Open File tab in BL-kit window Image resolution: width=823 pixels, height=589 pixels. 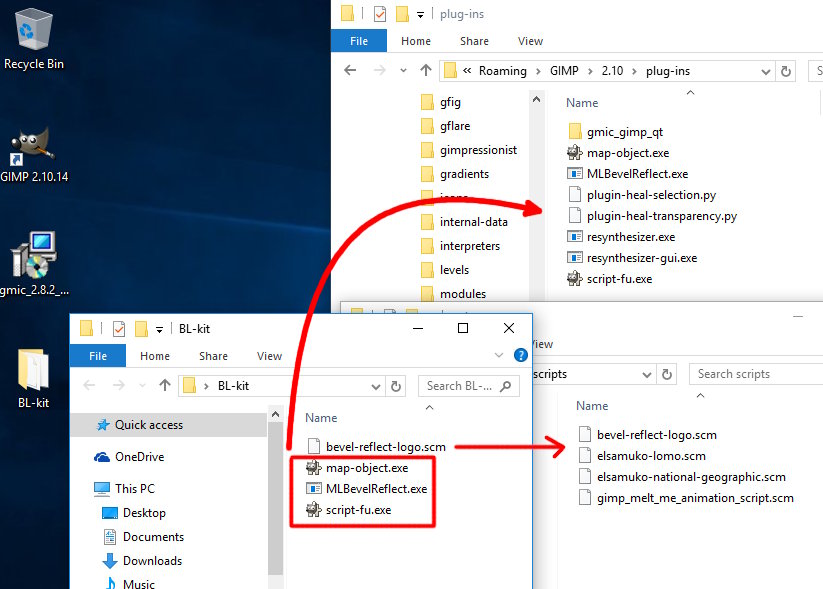tap(98, 356)
